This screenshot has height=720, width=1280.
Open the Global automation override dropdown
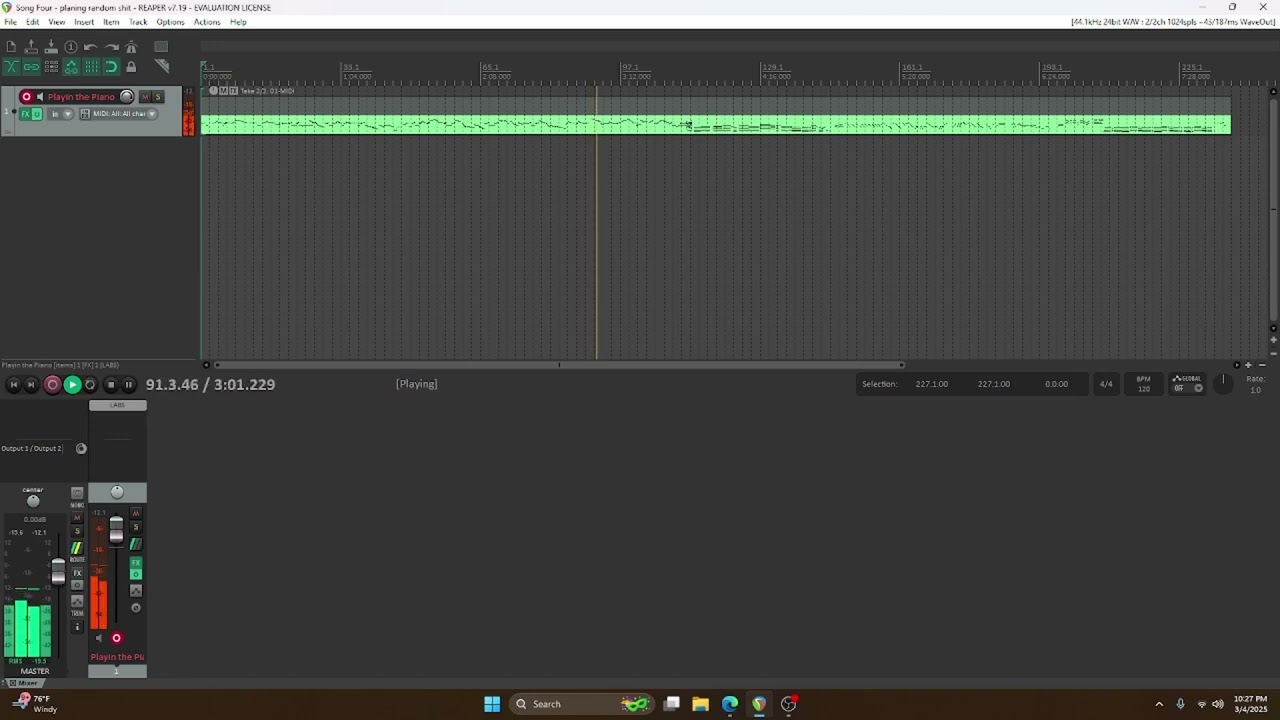click(x=1198, y=388)
